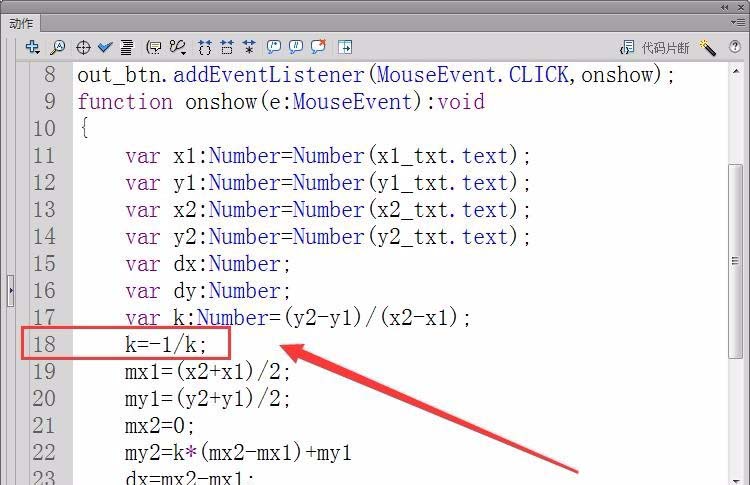Image resolution: width=750 pixels, height=485 pixels.
Task: Apply block comment to selection
Action: coord(274,47)
